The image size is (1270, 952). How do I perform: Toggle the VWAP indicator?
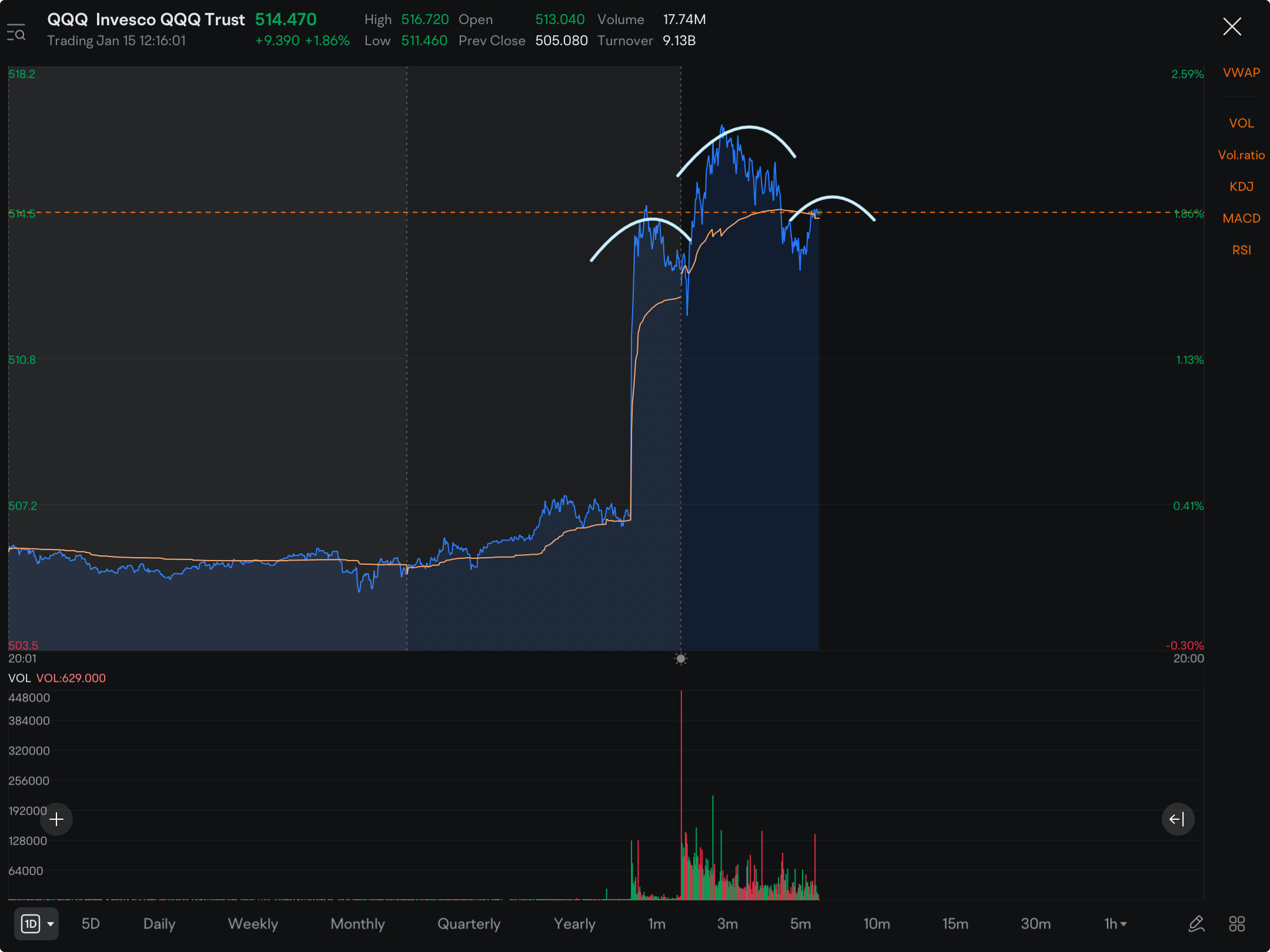[x=1241, y=73]
